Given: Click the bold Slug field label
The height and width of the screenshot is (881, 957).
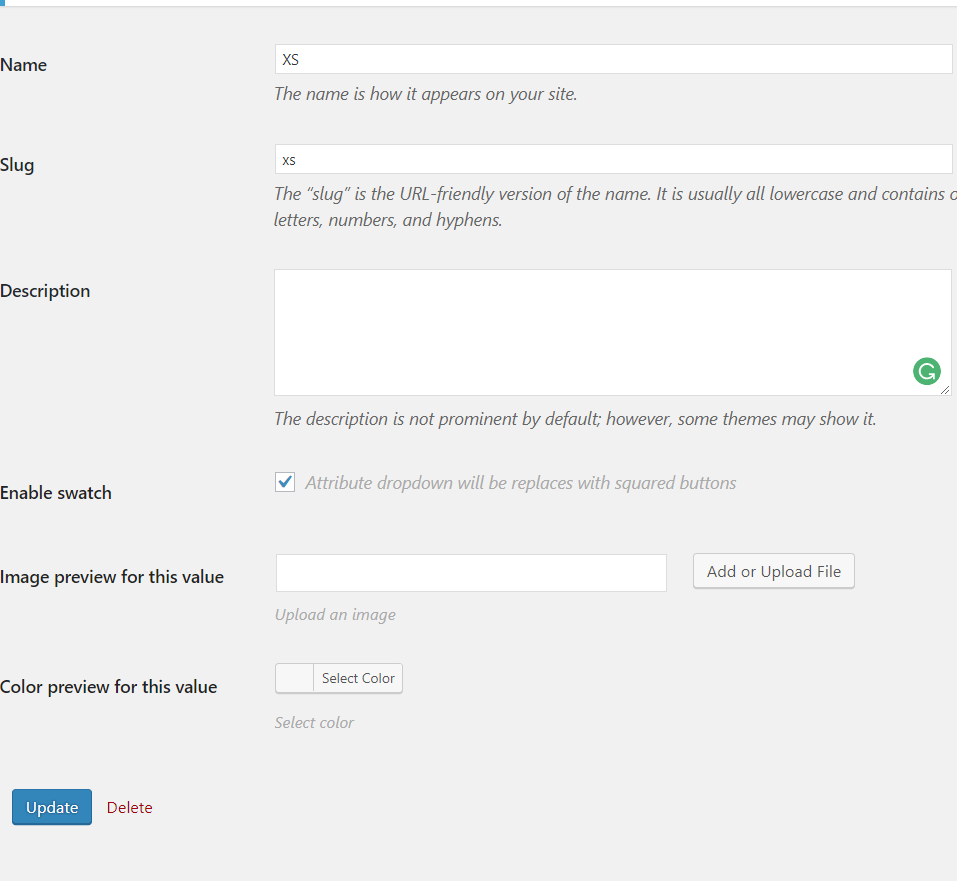Looking at the screenshot, I should (18, 165).
